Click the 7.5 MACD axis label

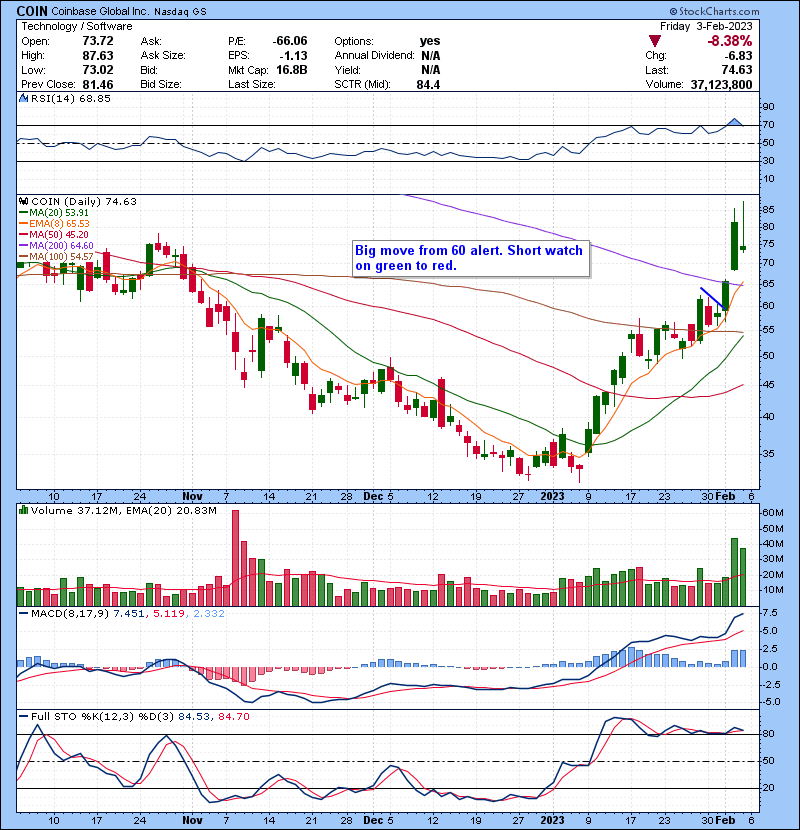coord(770,613)
